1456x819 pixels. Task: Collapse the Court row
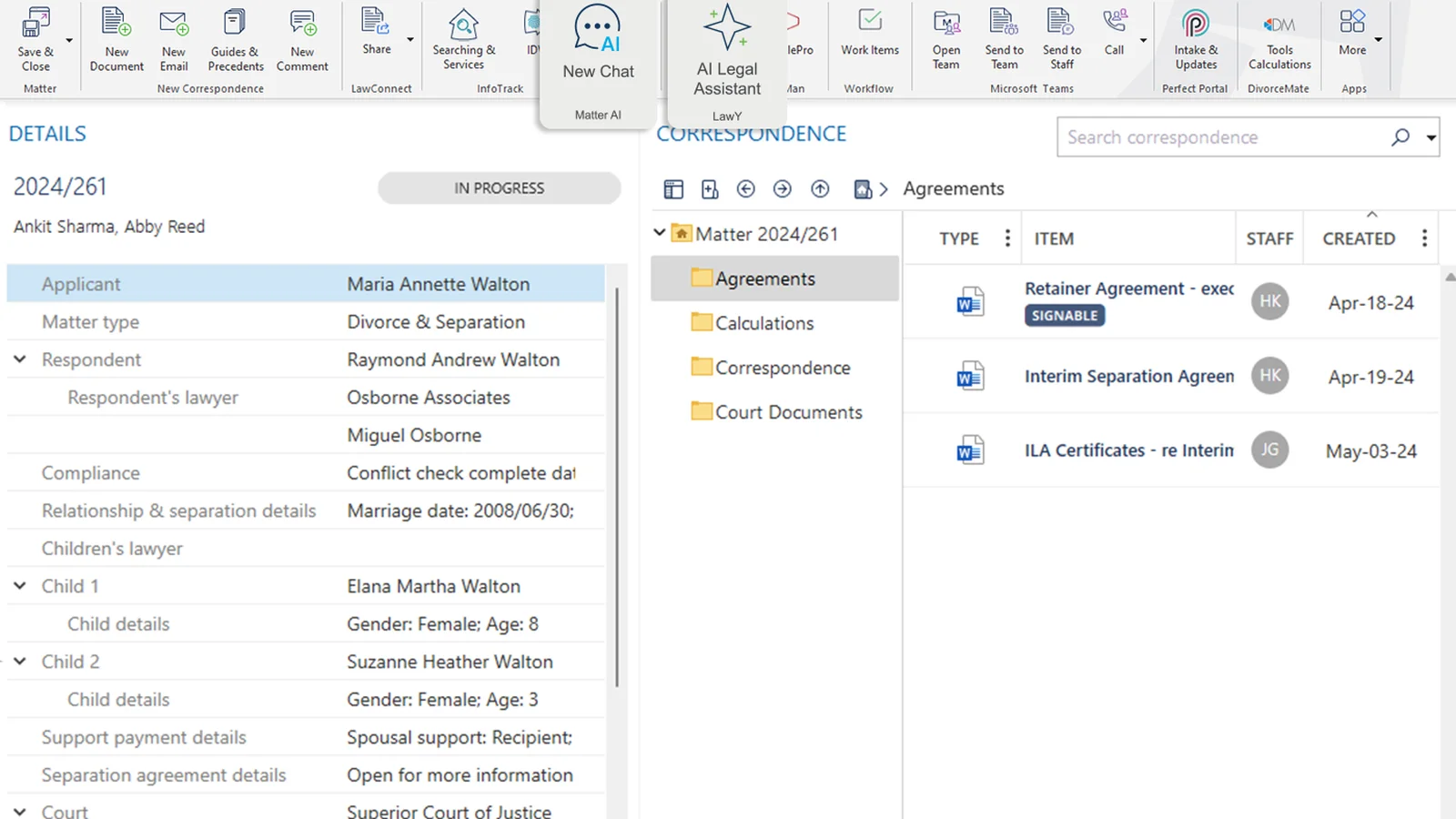(19, 811)
